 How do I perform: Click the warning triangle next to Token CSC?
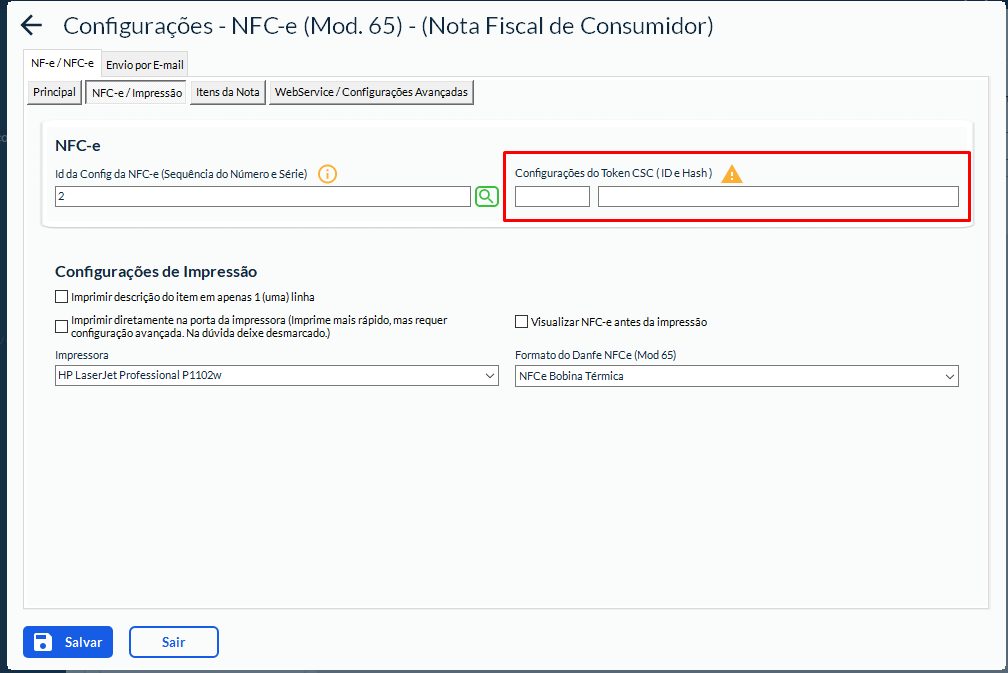(733, 174)
